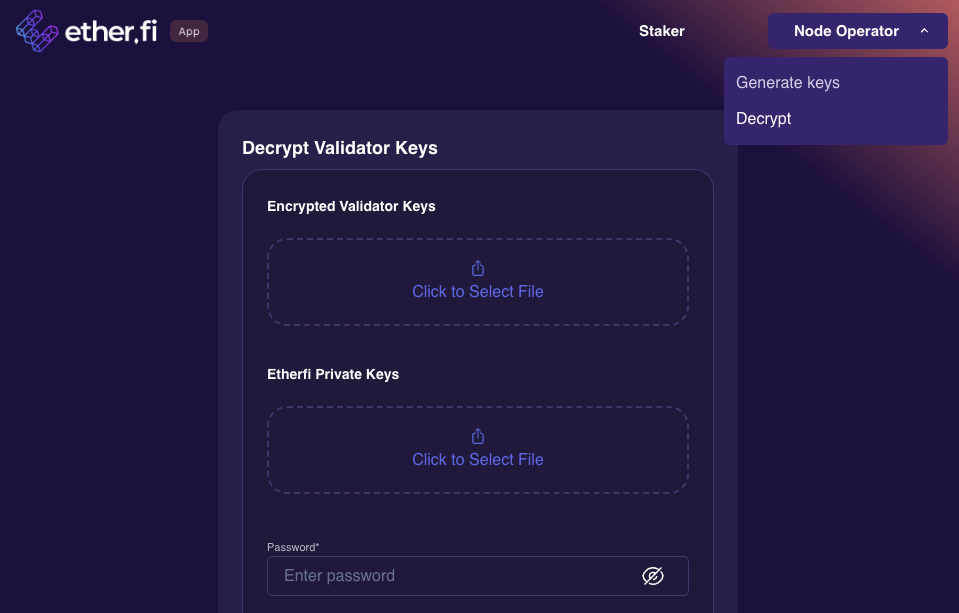Click the Encrypted Validator Keys section label
The image size is (959, 613).
pos(351,206)
